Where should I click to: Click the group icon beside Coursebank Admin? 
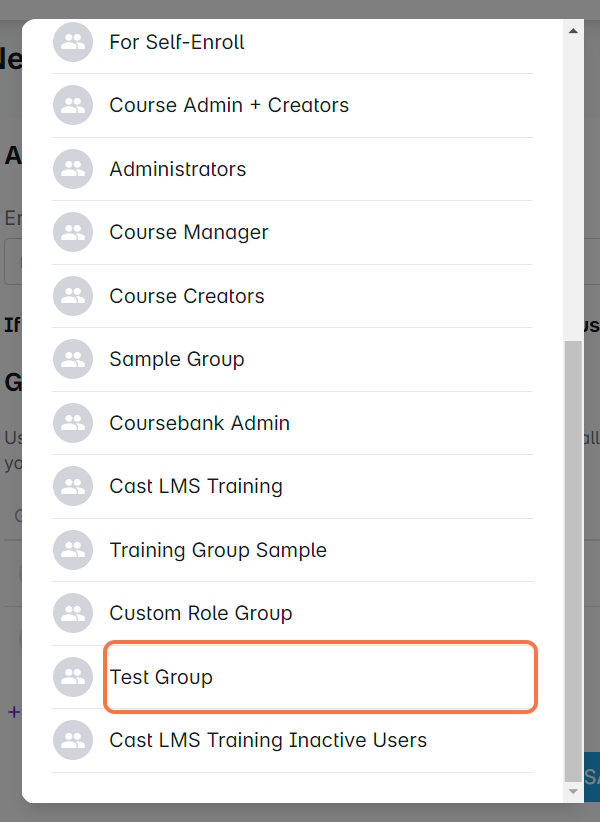(x=72, y=423)
